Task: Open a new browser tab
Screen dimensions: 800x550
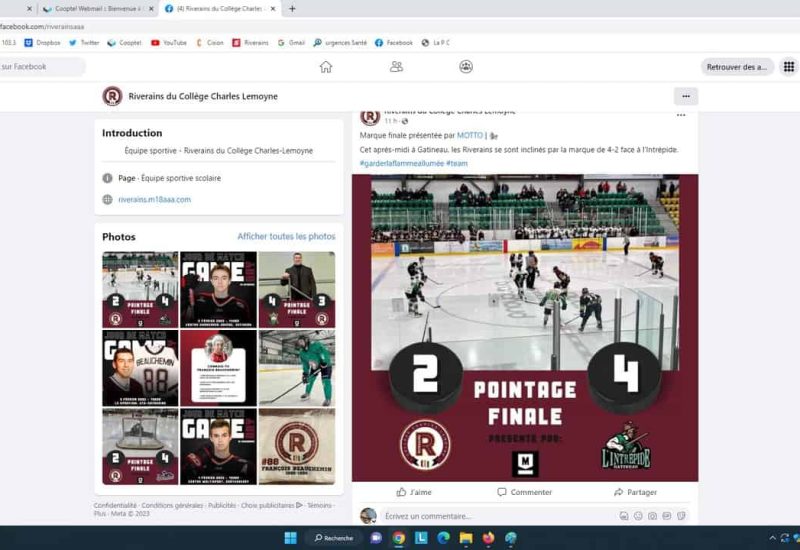Action: (292, 9)
